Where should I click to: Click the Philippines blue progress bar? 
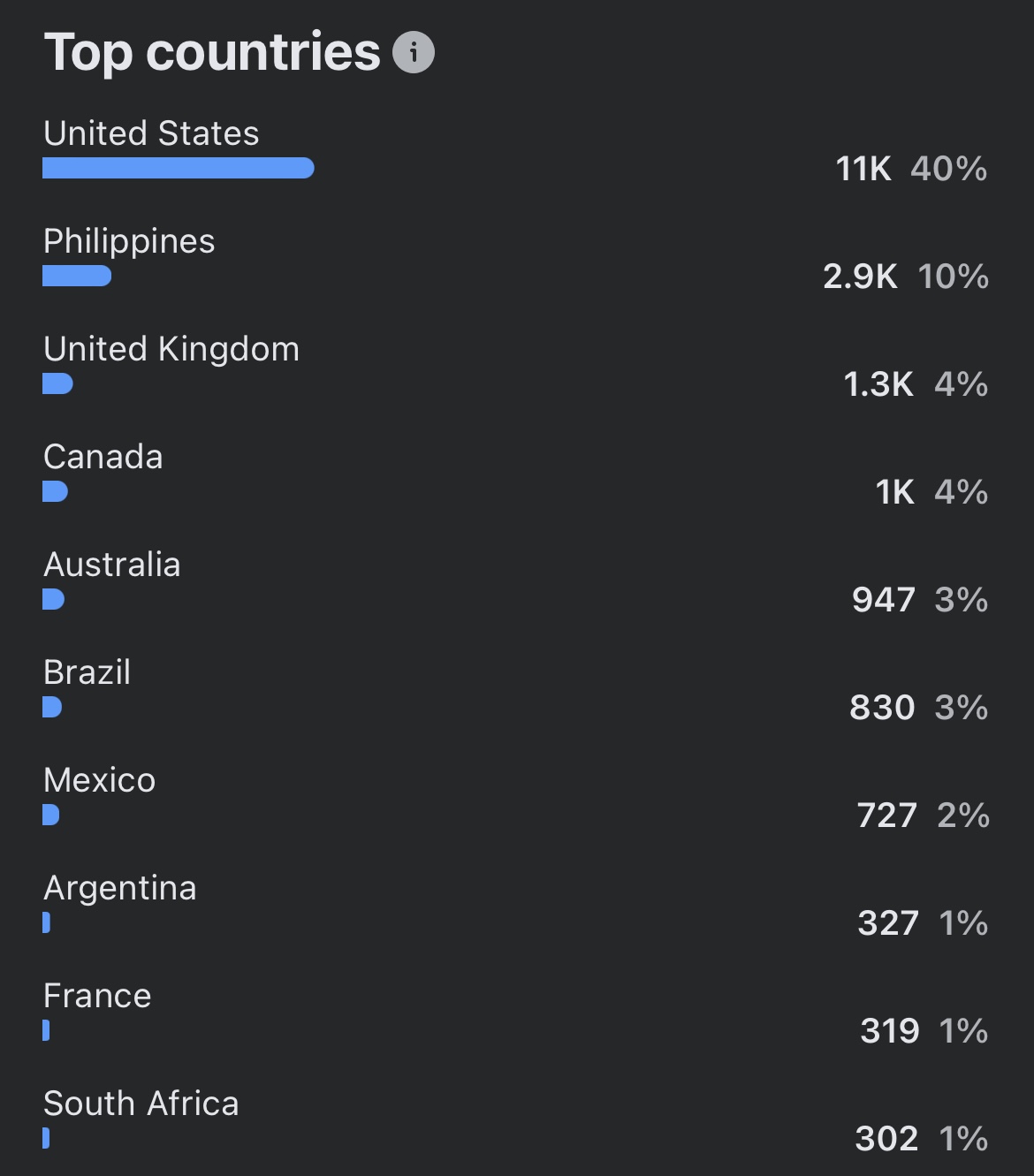point(77,276)
